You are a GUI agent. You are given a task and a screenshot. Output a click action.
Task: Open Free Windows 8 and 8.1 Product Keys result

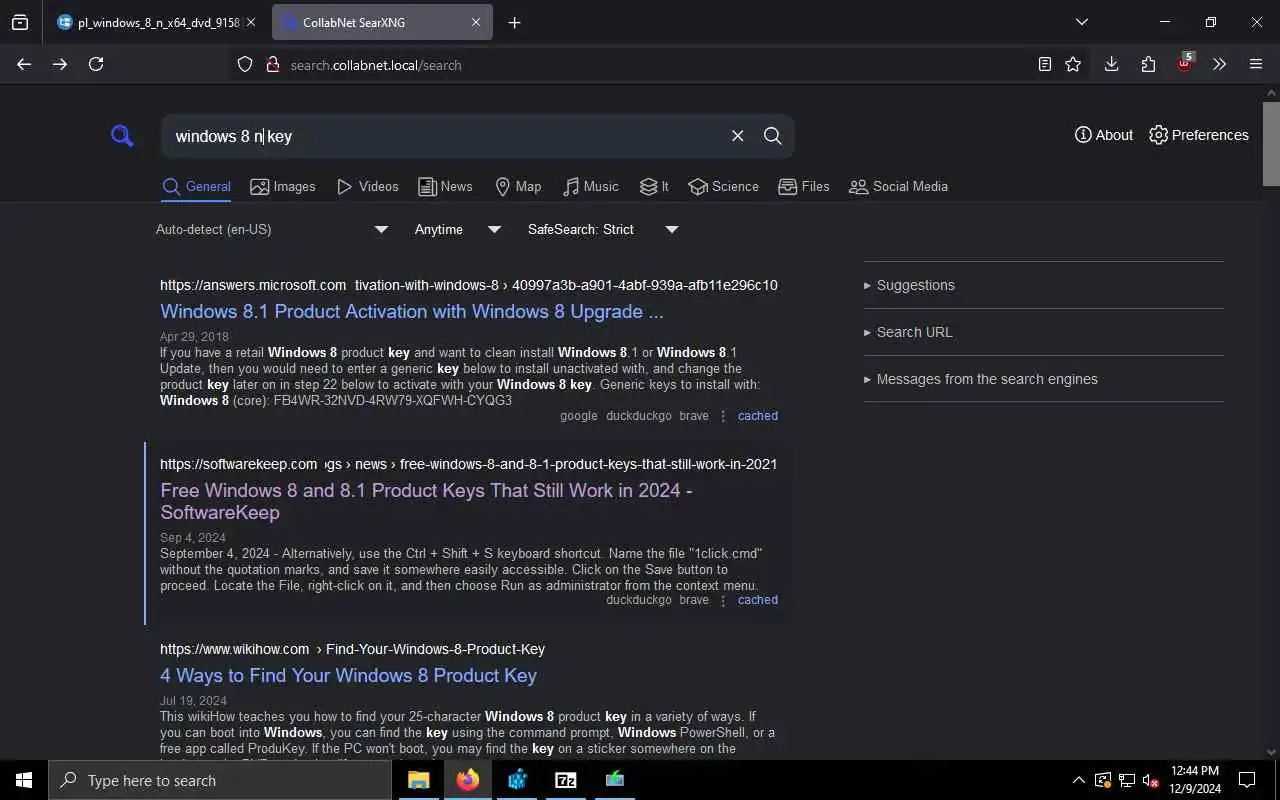[426, 501]
